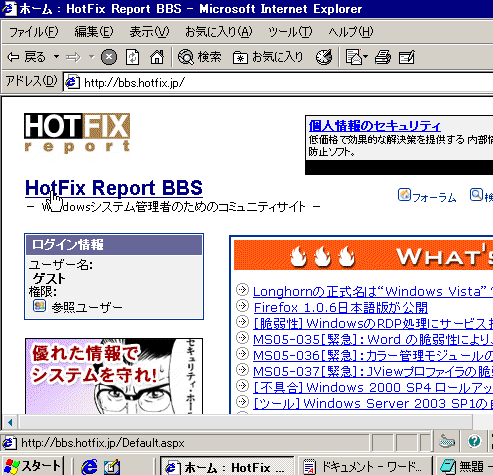Open the ヘルプ(H) menu
This screenshot has width=493, height=475.
pyautogui.click(x=351, y=32)
